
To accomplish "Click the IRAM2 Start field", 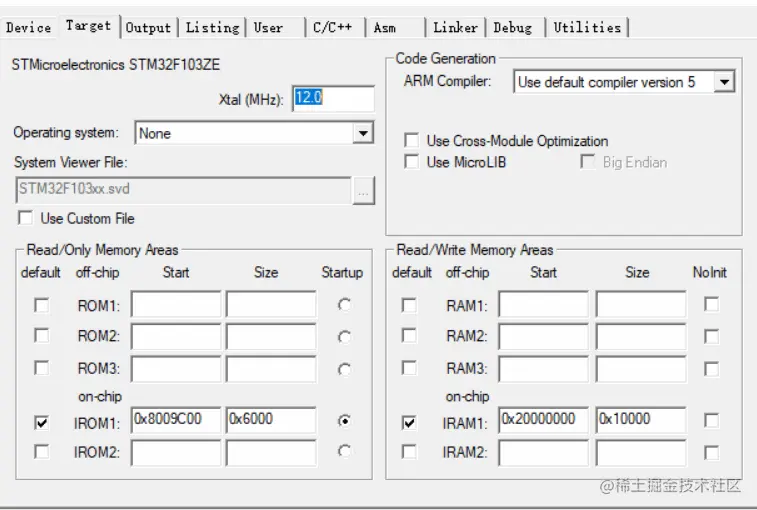I will pyautogui.click(x=544, y=453).
